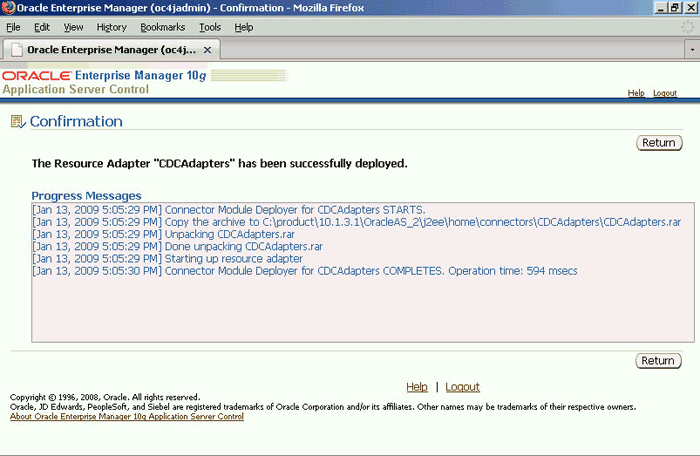Click the top Help link in header
This screenshot has height=456, width=700.
point(636,93)
